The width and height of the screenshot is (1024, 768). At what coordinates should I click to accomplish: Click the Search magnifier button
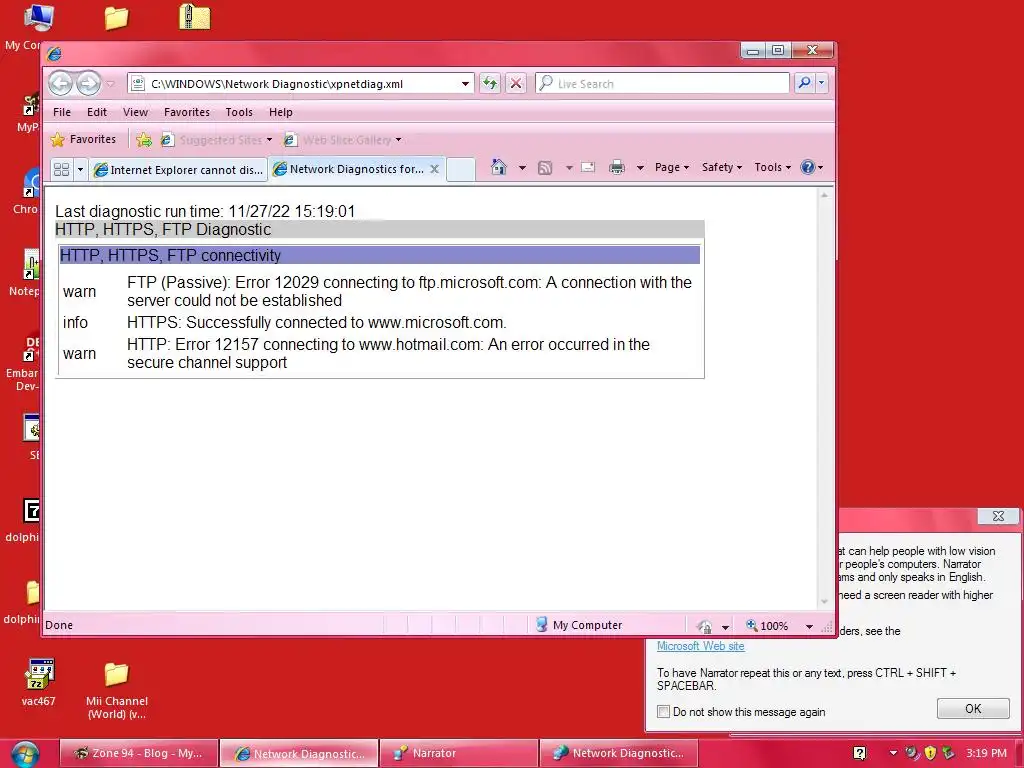pos(805,83)
